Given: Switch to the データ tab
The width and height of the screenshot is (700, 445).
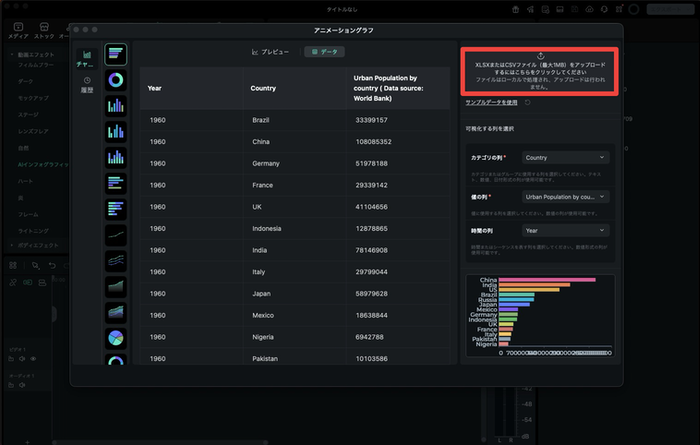Looking at the screenshot, I should pyautogui.click(x=323, y=51).
